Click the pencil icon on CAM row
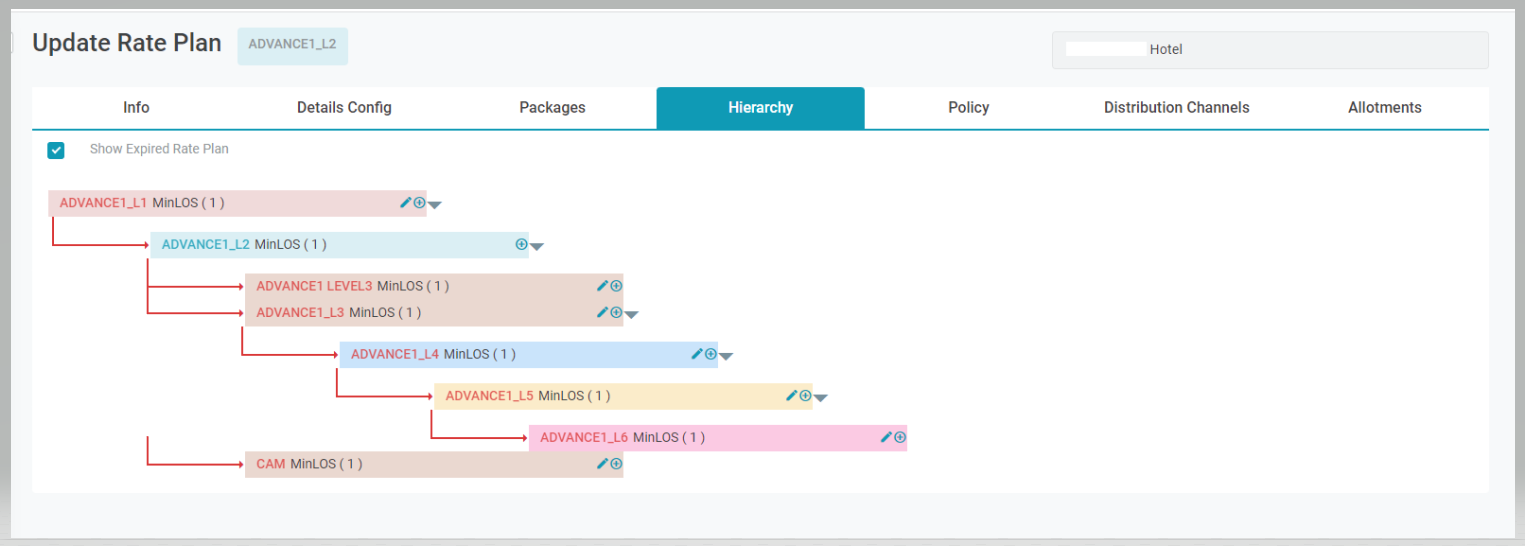Image resolution: width=1525 pixels, height=546 pixels. point(602,463)
